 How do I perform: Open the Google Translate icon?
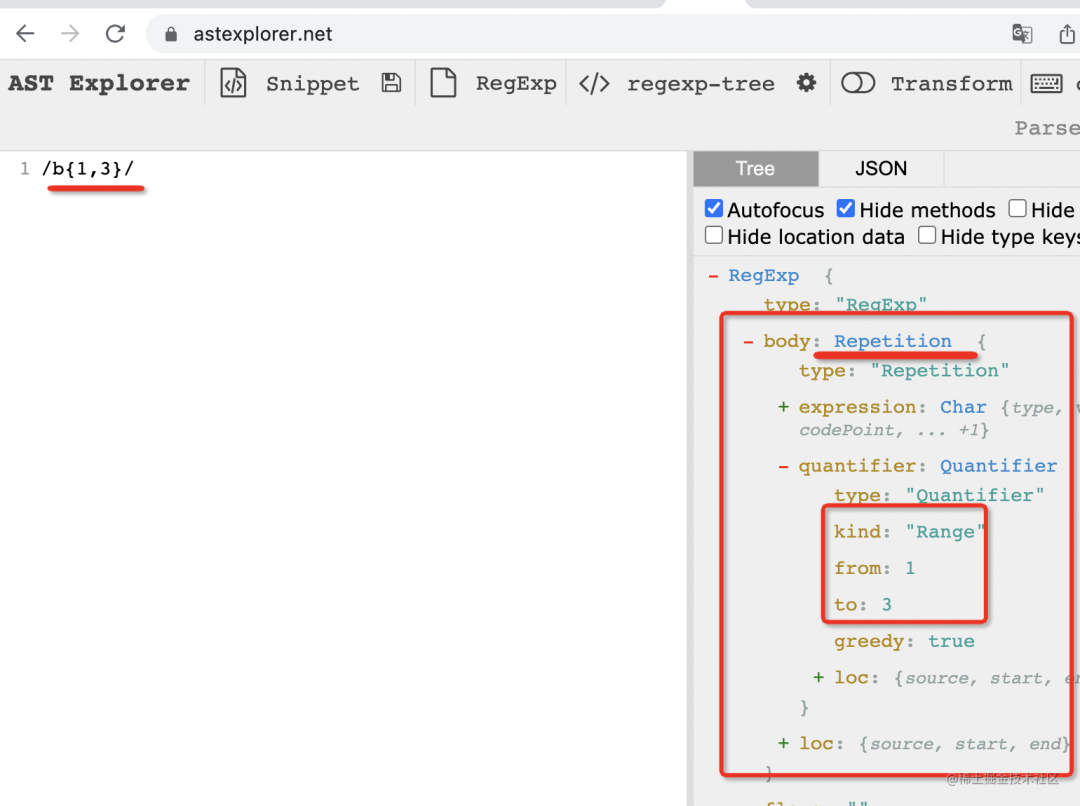pos(1021,33)
